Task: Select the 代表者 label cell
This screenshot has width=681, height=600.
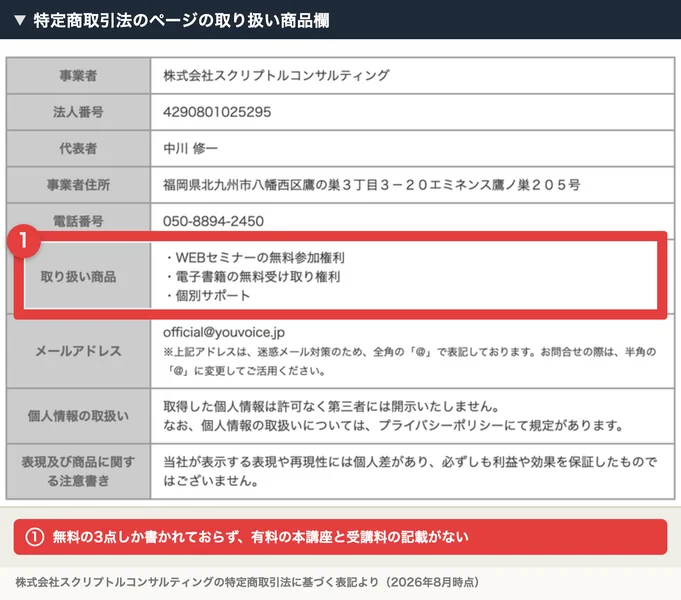Action: point(78,149)
